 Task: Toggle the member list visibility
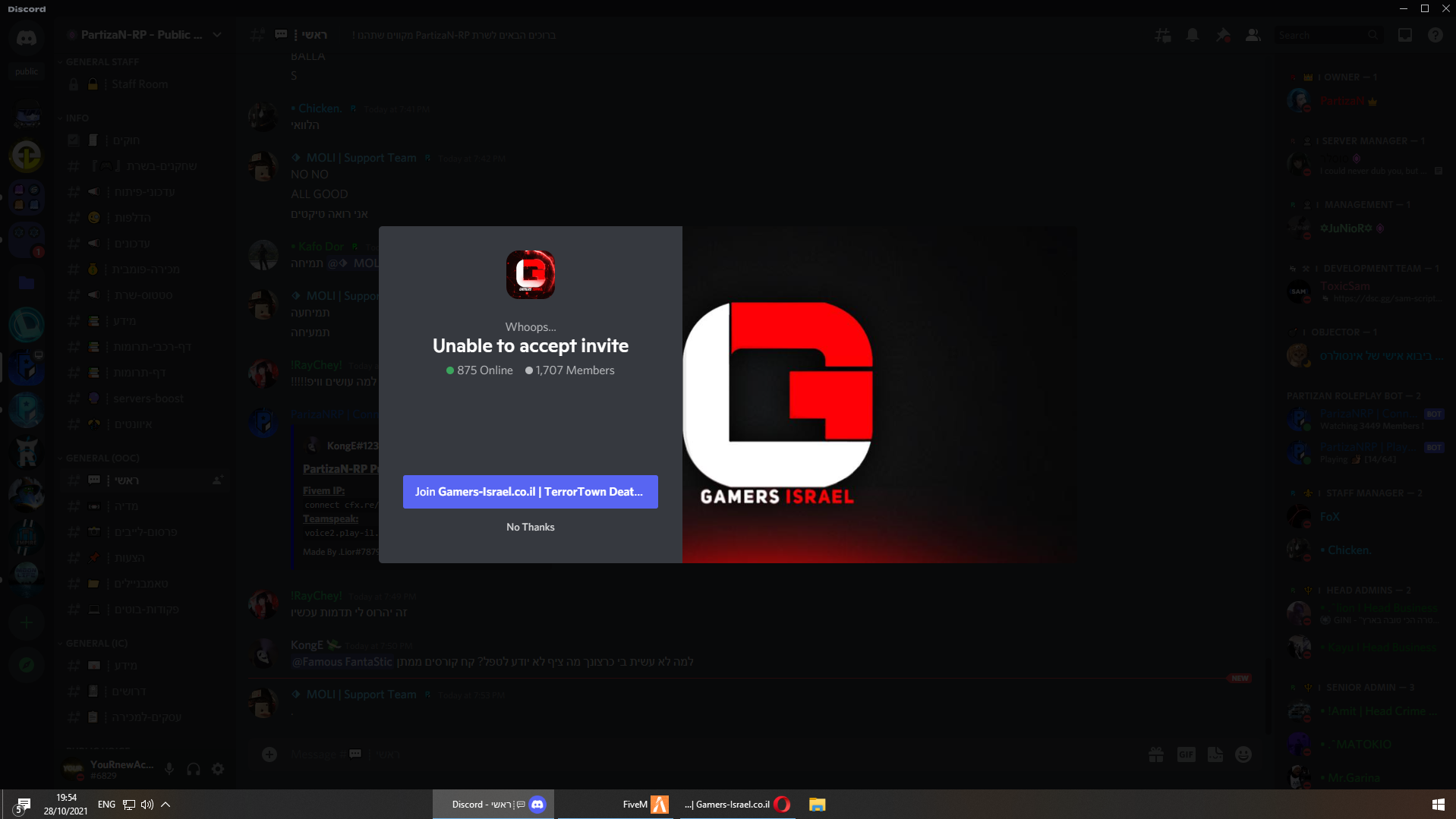point(1253,35)
